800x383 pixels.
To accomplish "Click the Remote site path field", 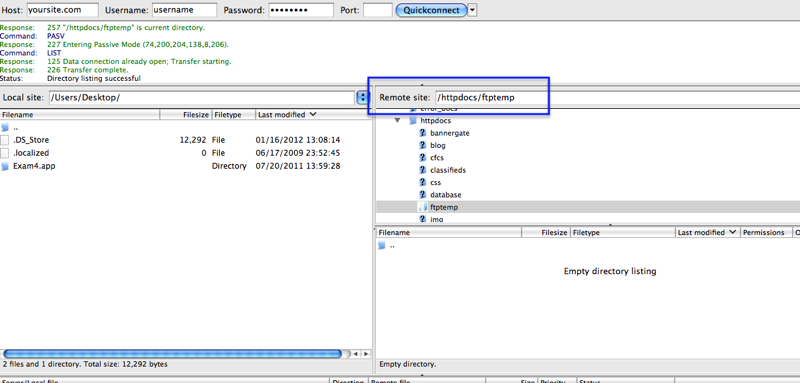I will coord(617,97).
